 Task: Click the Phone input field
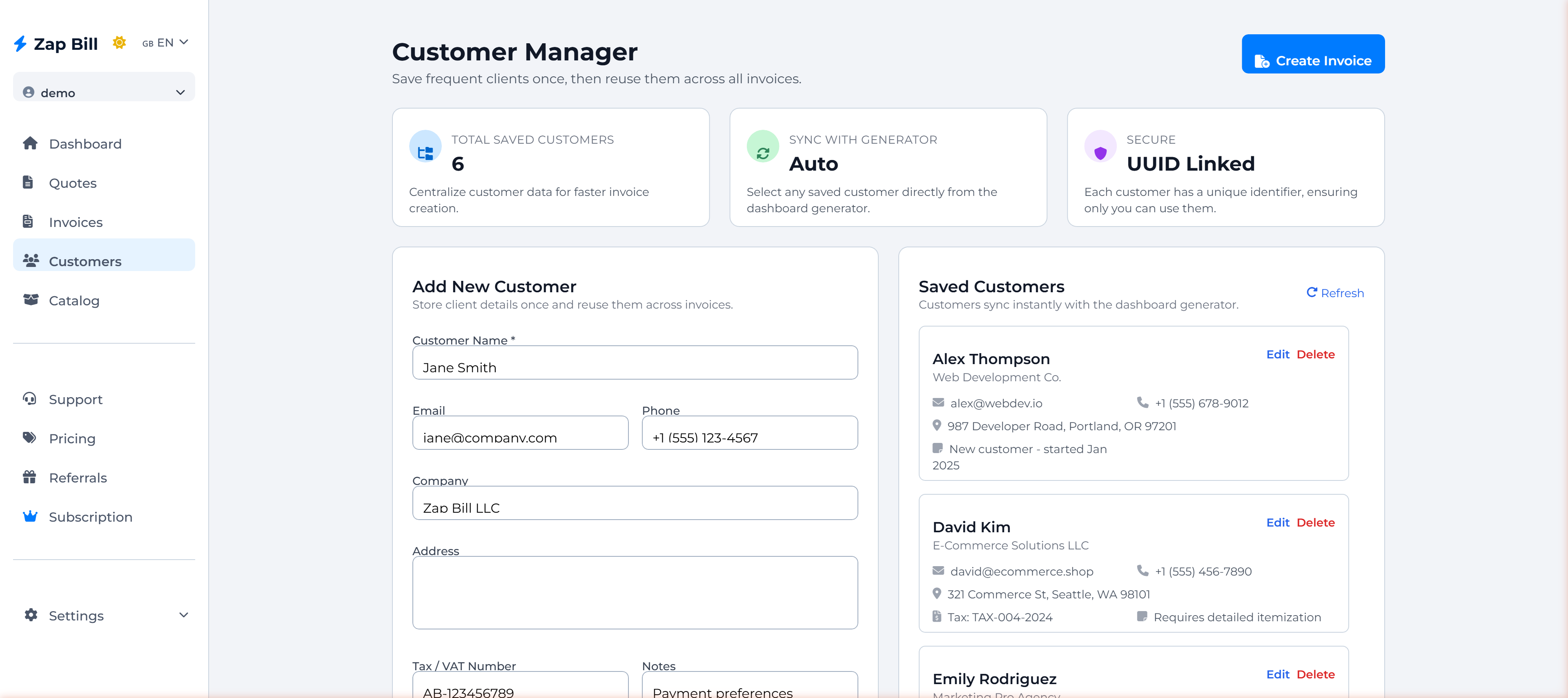coord(750,433)
